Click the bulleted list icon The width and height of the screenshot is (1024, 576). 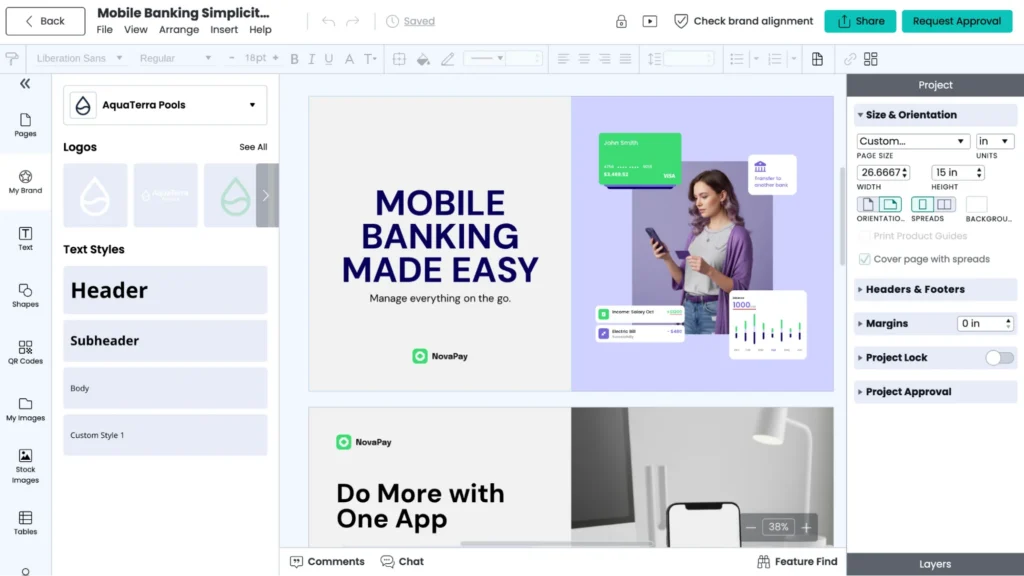tap(737, 59)
